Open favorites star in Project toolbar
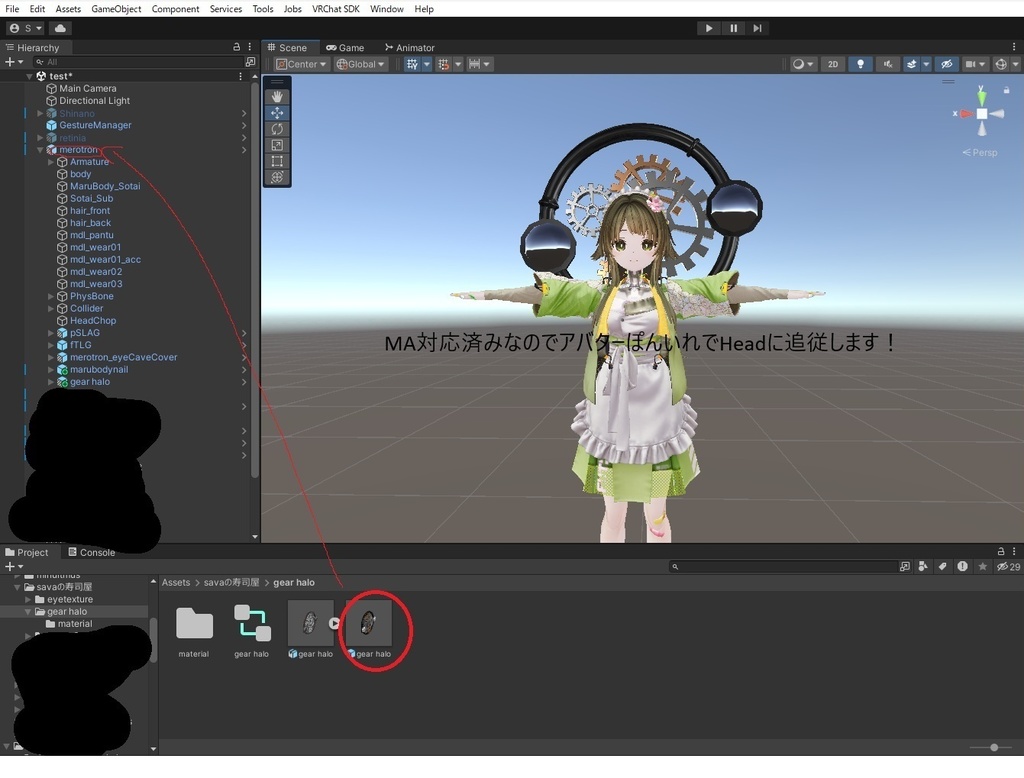This screenshot has width=1024, height=778. pyautogui.click(x=982, y=566)
